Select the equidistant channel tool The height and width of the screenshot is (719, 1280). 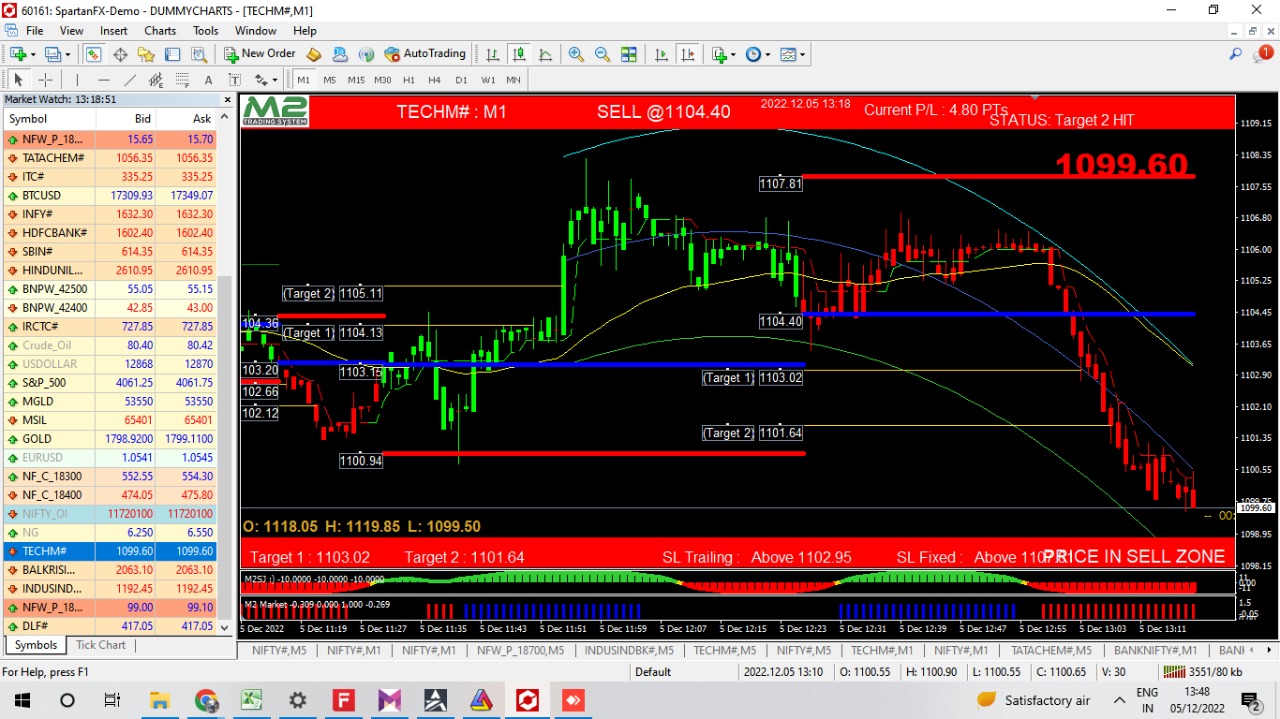tap(156, 79)
